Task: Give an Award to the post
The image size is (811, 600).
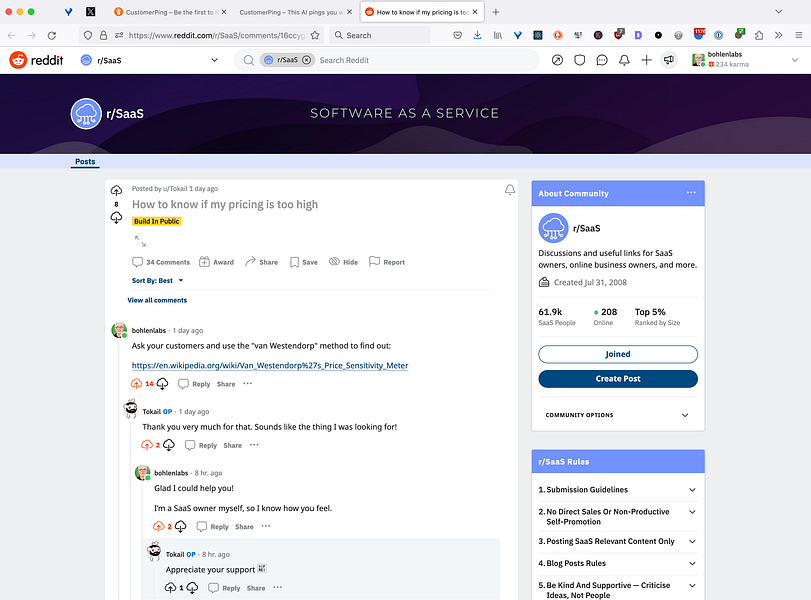Action: pyautogui.click(x=216, y=262)
